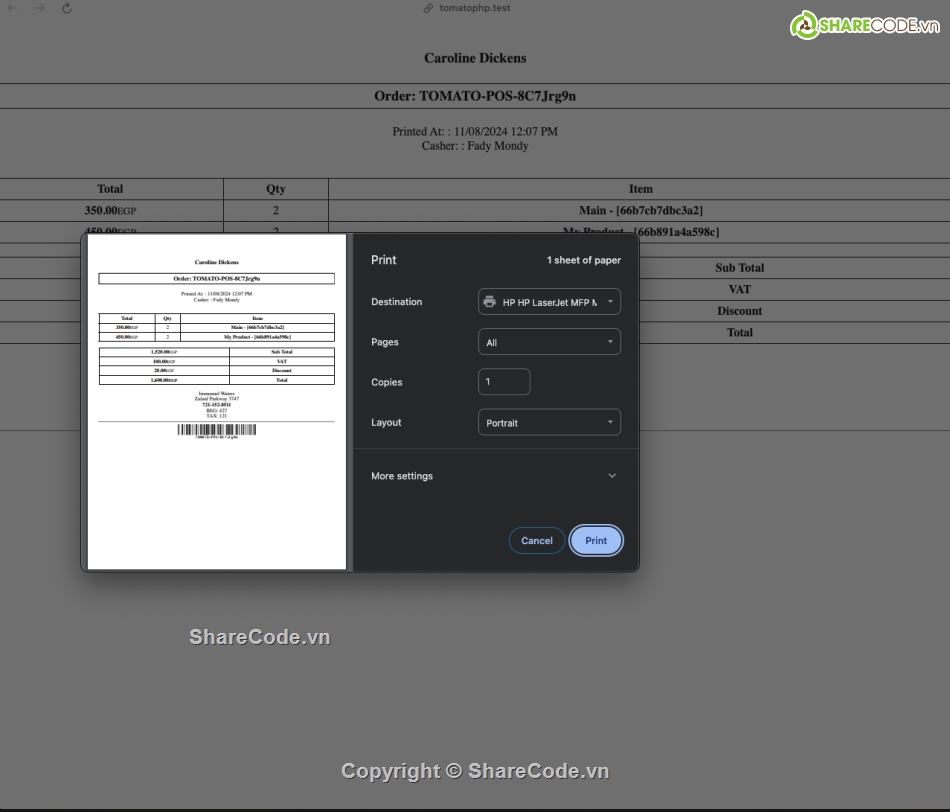Reload the tomatophp.test page
This screenshot has height=812, width=950.
pos(66,8)
